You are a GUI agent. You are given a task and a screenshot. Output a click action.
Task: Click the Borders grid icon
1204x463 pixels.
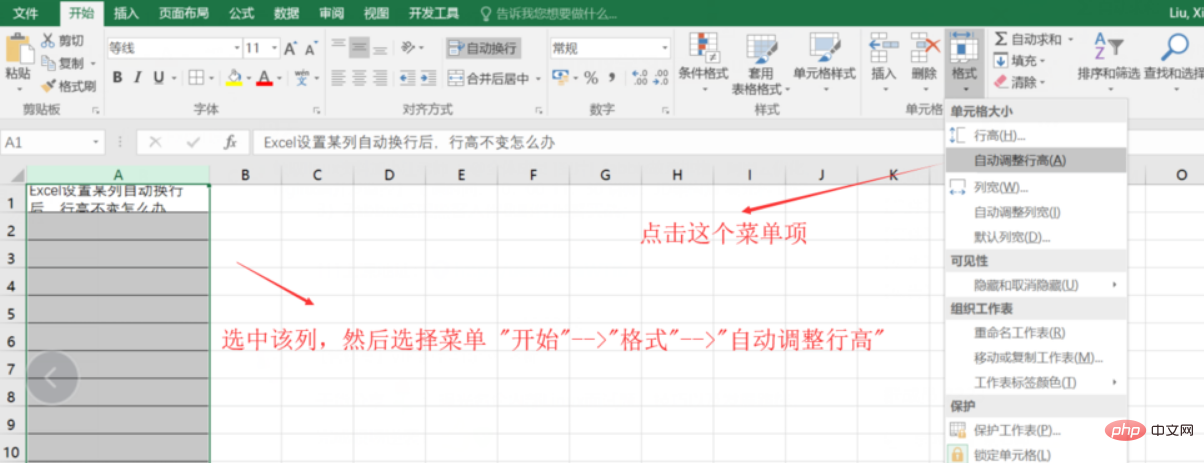pos(196,77)
